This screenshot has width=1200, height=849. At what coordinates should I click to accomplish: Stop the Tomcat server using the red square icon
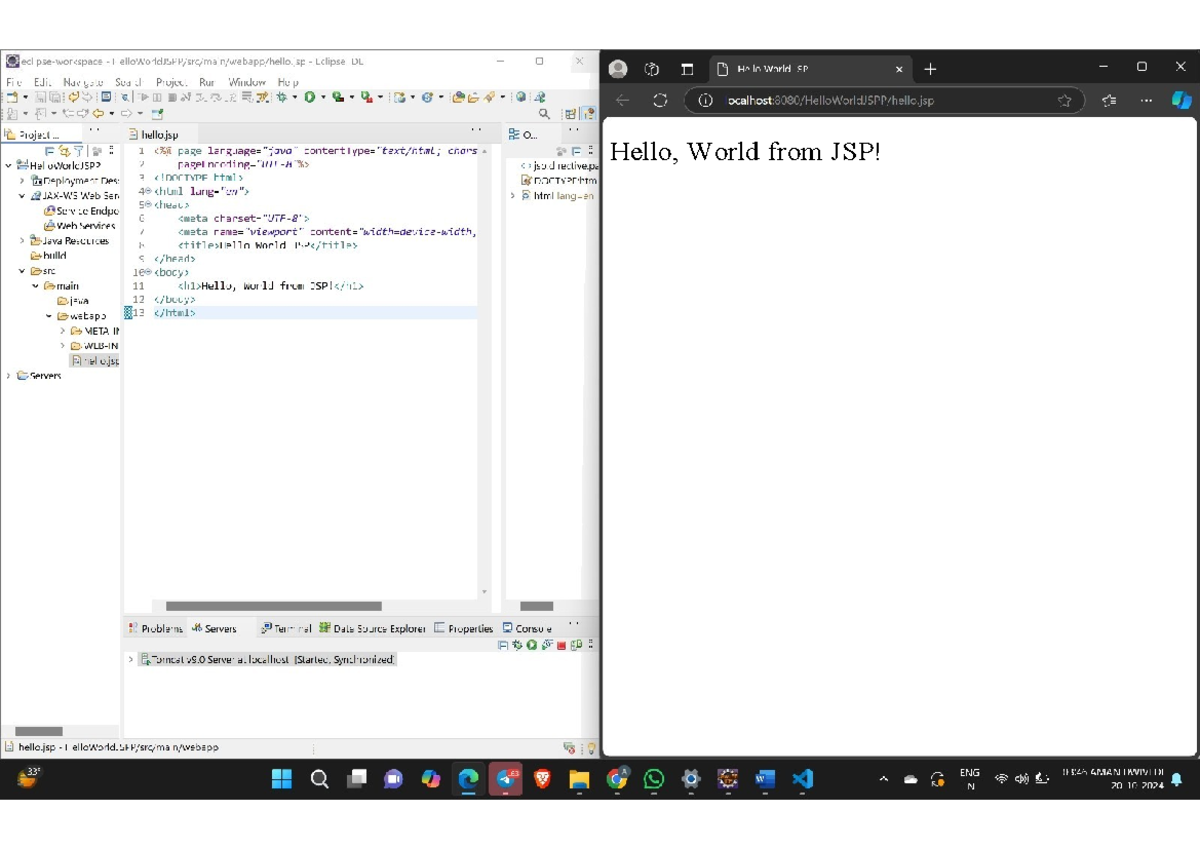[560, 645]
